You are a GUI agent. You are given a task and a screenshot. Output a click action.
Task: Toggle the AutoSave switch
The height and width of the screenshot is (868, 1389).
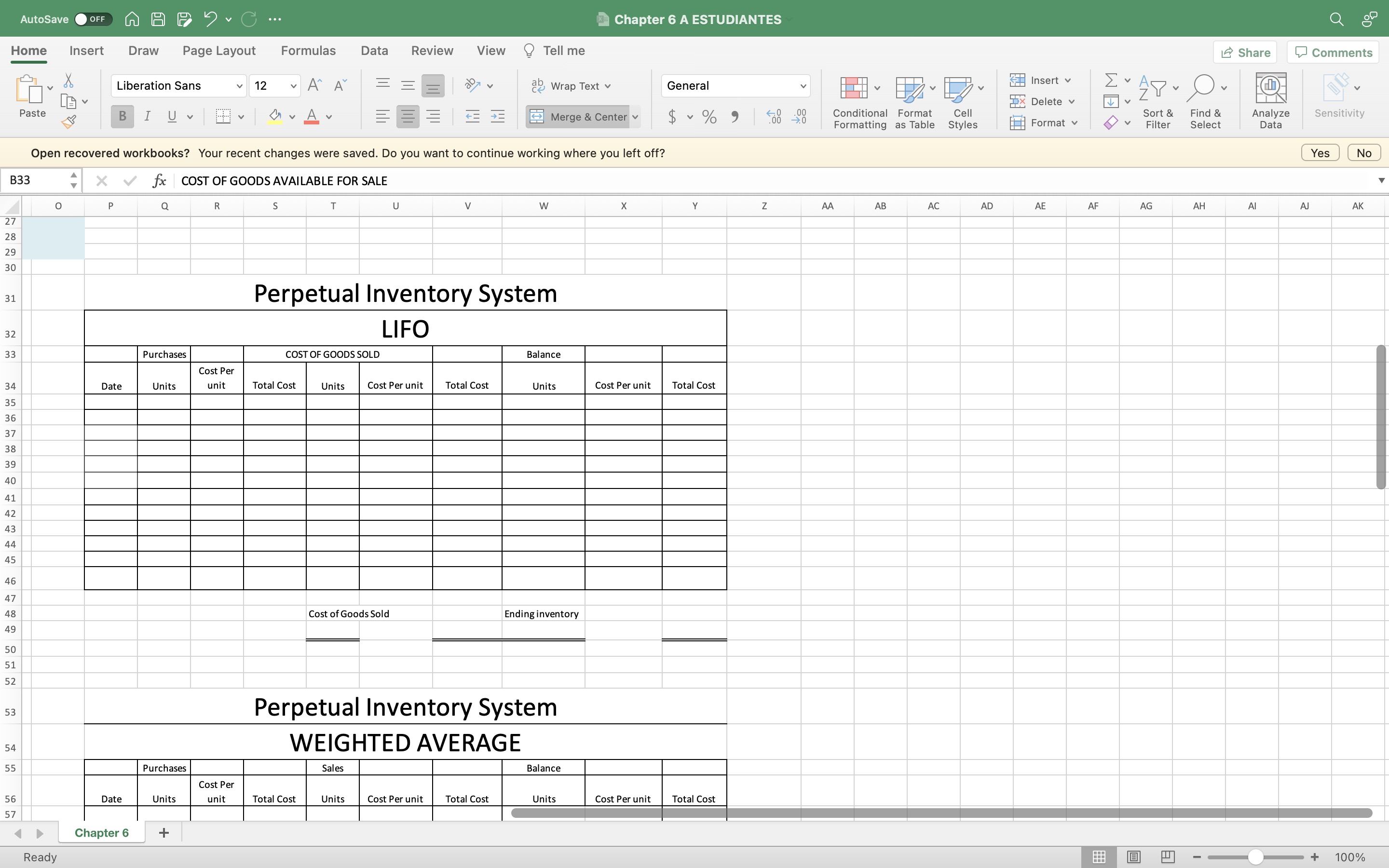pyautogui.click(x=93, y=19)
